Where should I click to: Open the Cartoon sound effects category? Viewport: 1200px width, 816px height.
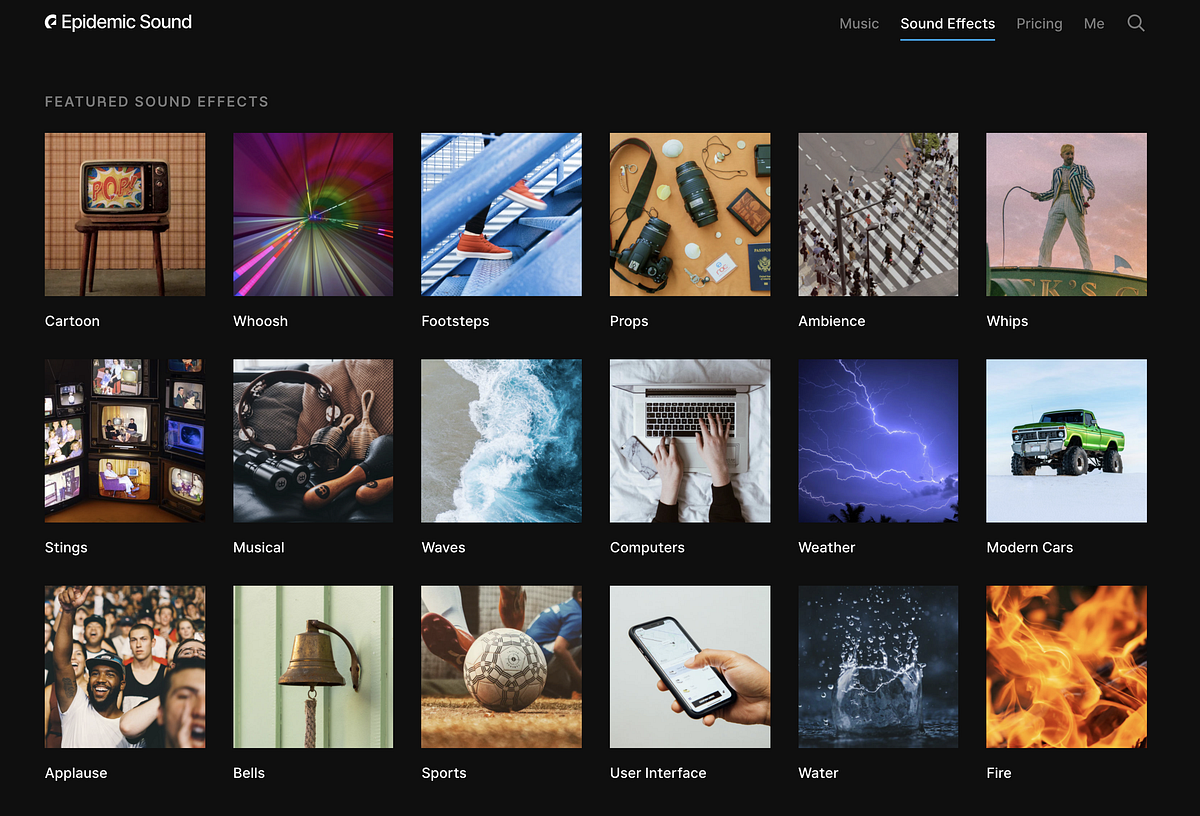[x=124, y=214]
